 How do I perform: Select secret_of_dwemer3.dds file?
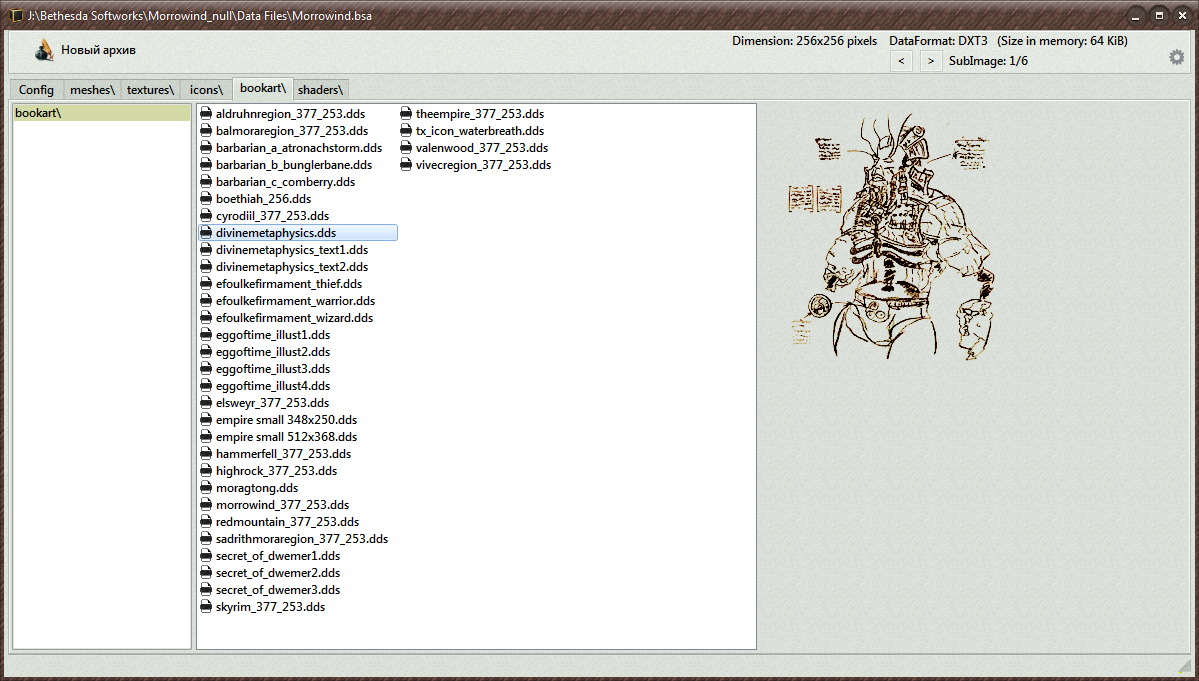(x=278, y=589)
